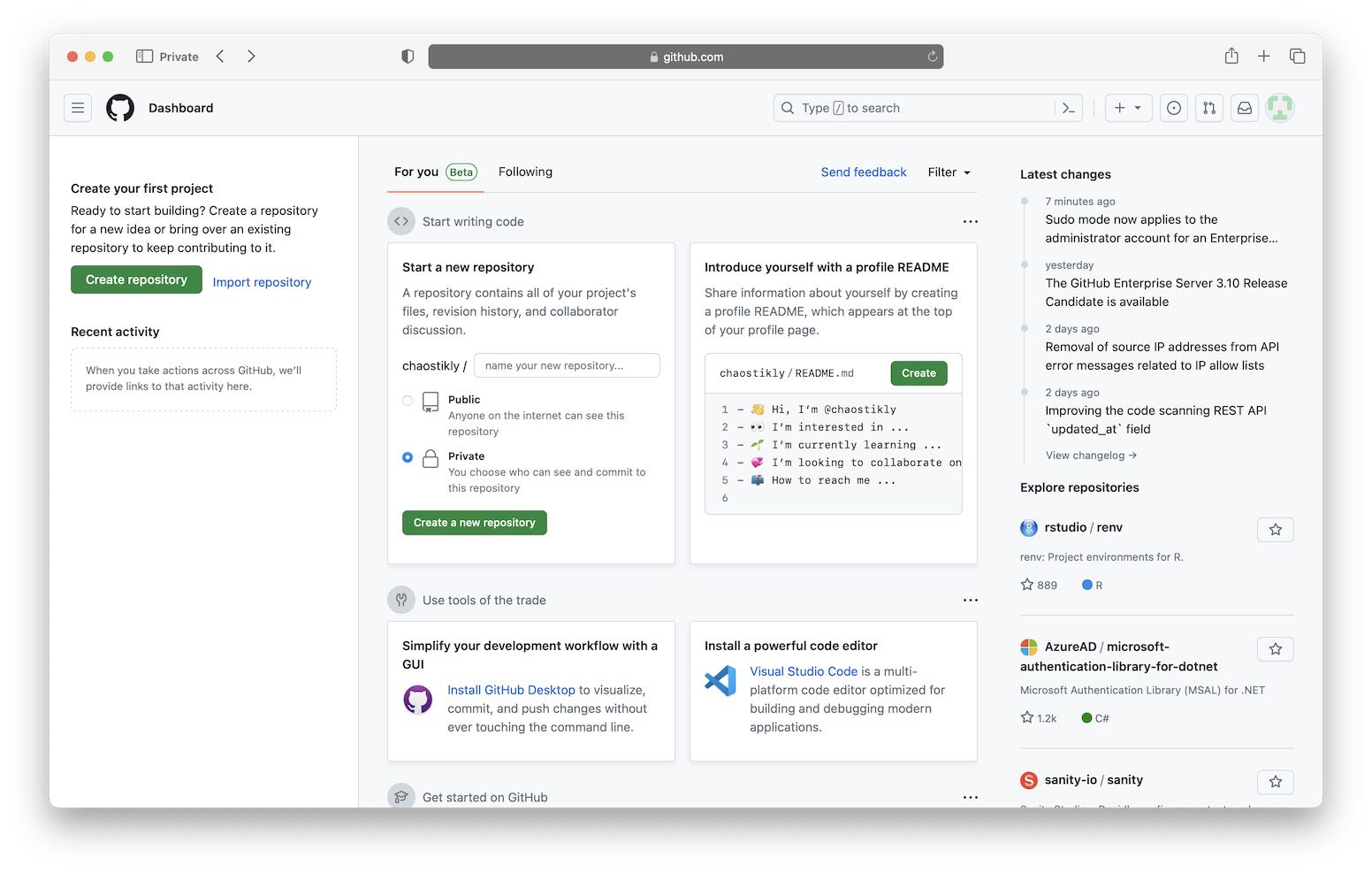Toggle the Safari sidebar button

tap(144, 57)
